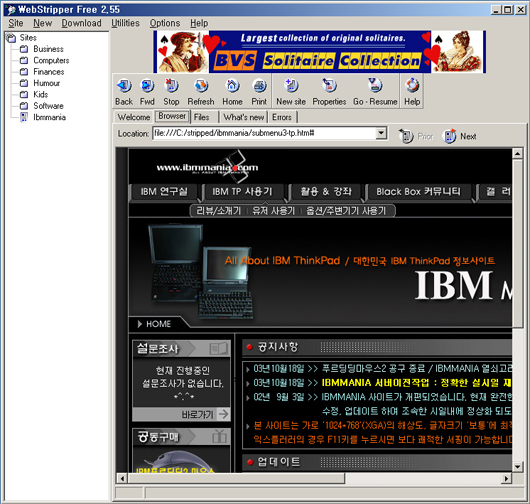Viewport: 530px width, 504px height.
Task: Open the Help toolbar icon
Action: tap(412, 86)
